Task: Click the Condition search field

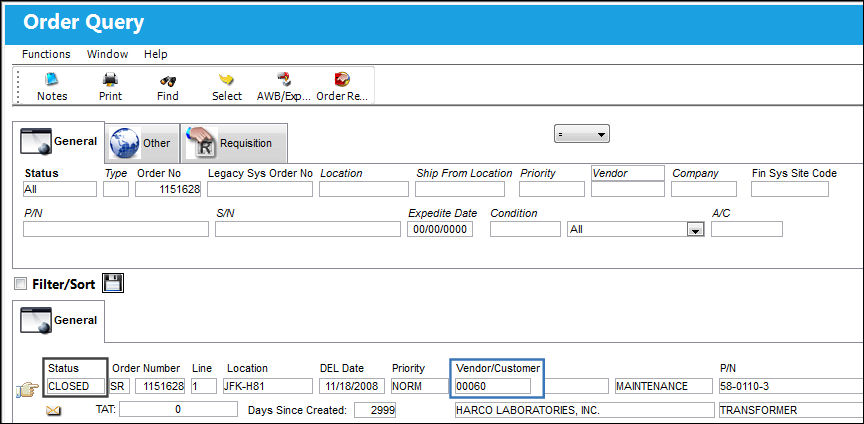Action: pos(525,229)
